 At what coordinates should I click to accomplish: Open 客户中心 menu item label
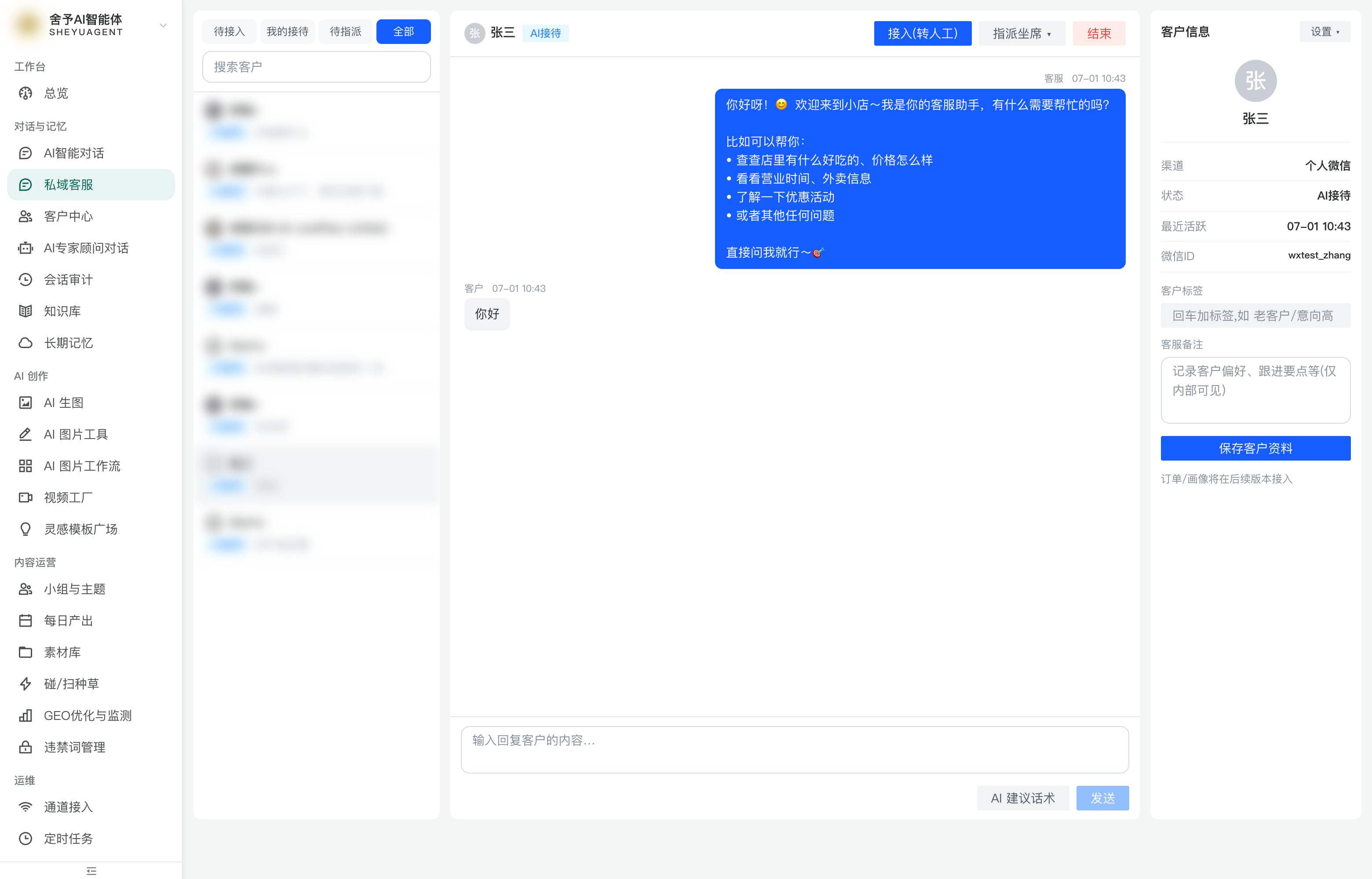69,216
